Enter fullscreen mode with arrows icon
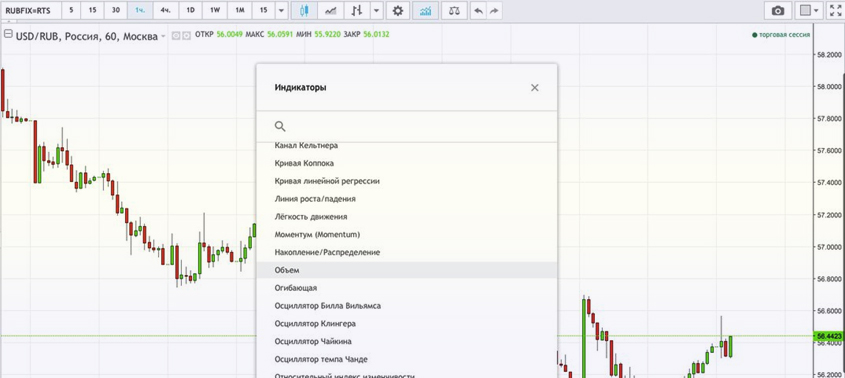Screen dimensions: 845x378 pos(835,10)
